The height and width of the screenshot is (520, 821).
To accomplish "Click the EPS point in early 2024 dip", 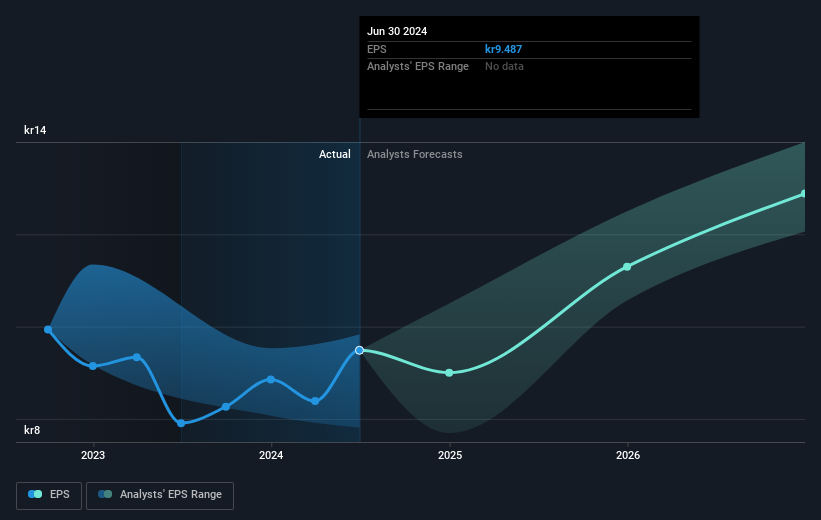I will coord(315,401).
